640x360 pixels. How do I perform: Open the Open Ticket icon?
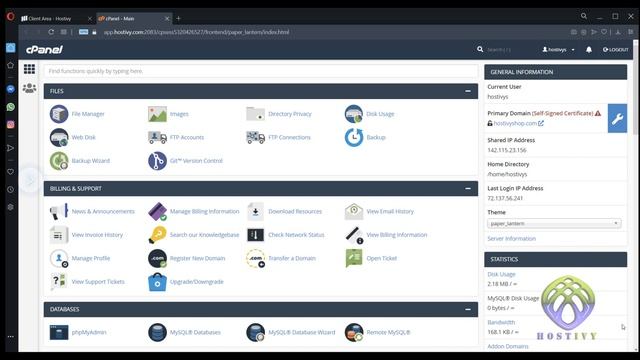[x=353, y=258]
